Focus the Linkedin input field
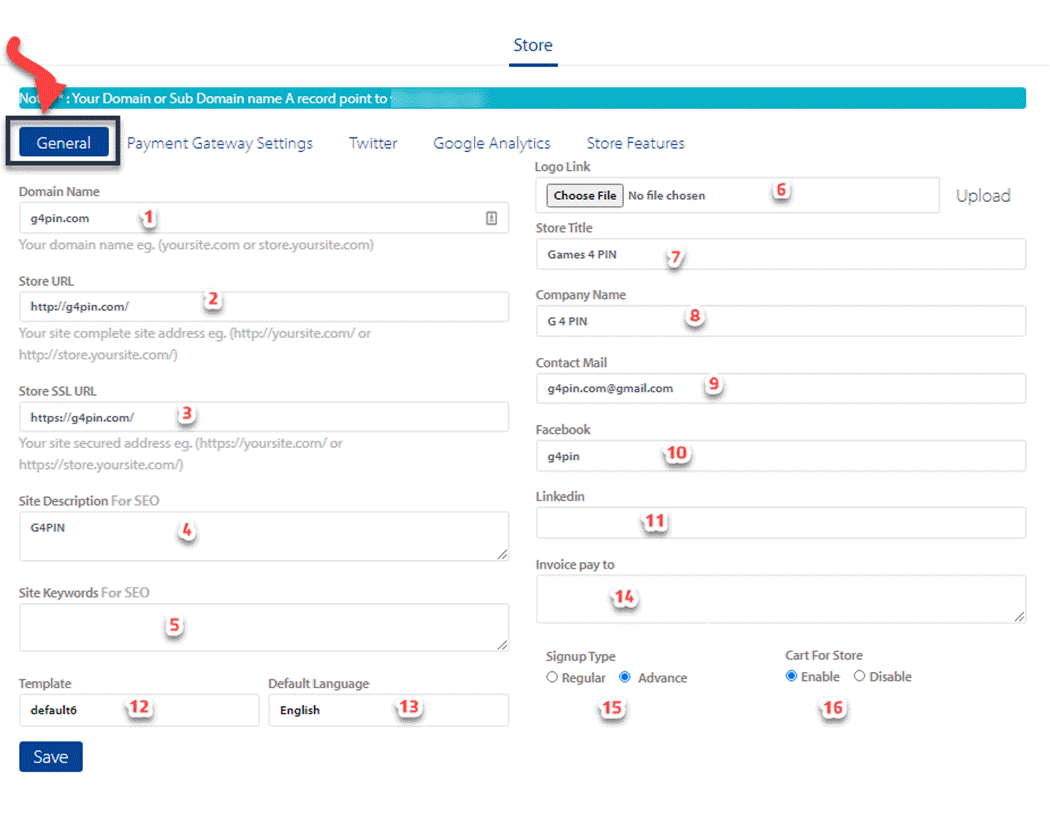This screenshot has width=1050, height=823. coord(781,522)
